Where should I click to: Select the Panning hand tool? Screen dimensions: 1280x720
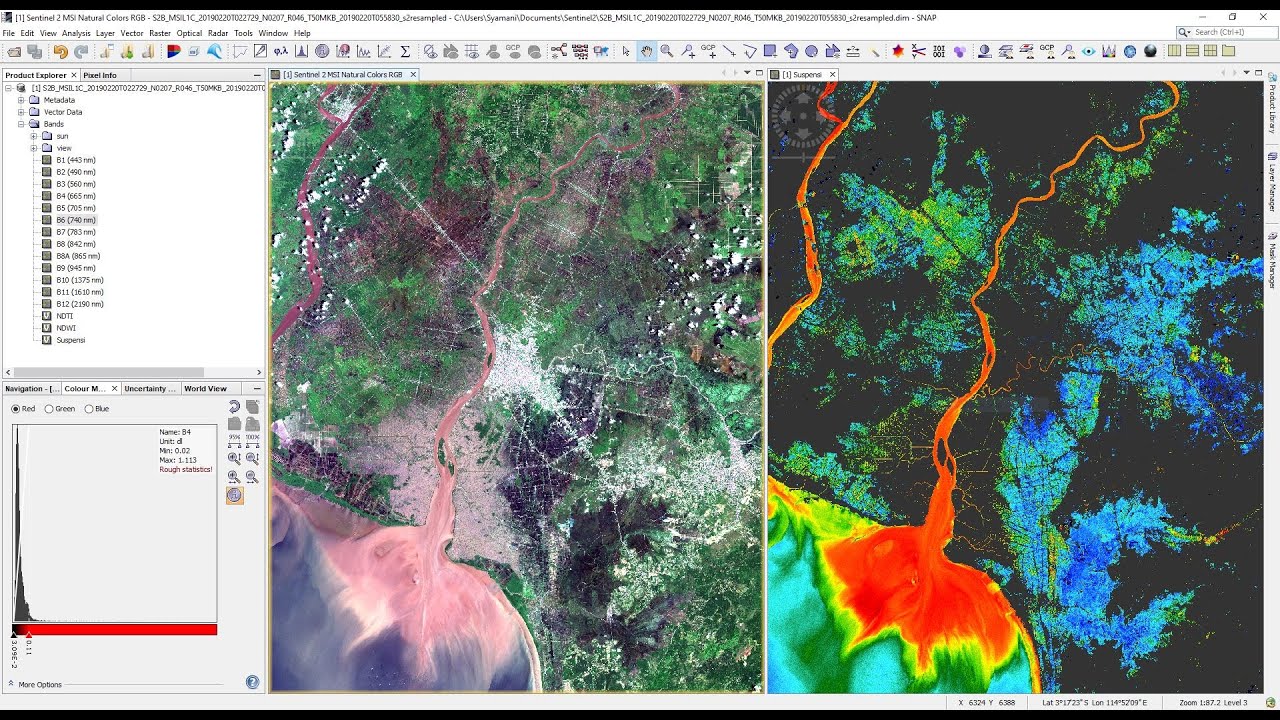click(647, 51)
